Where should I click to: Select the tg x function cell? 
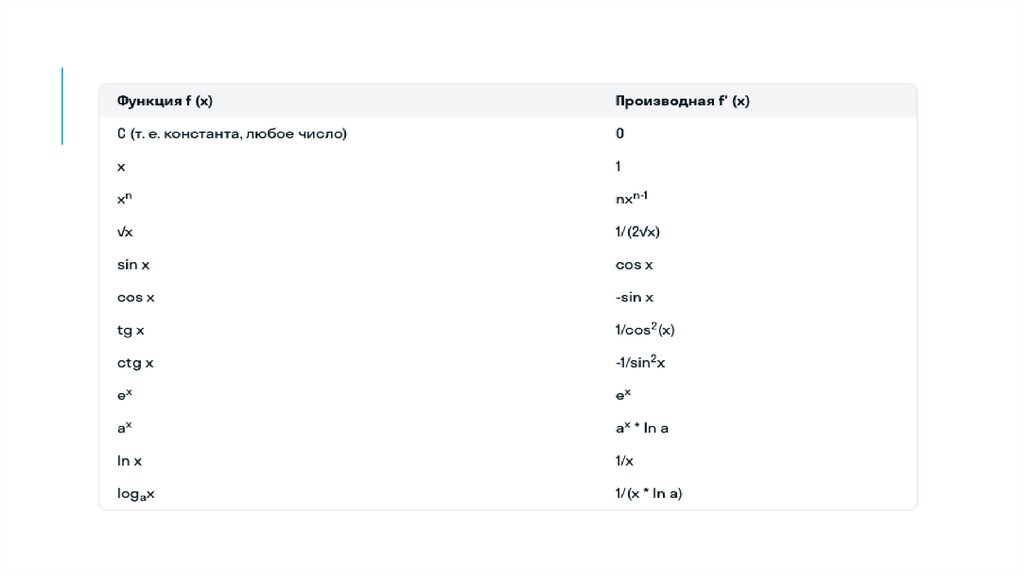(x=131, y=330)
